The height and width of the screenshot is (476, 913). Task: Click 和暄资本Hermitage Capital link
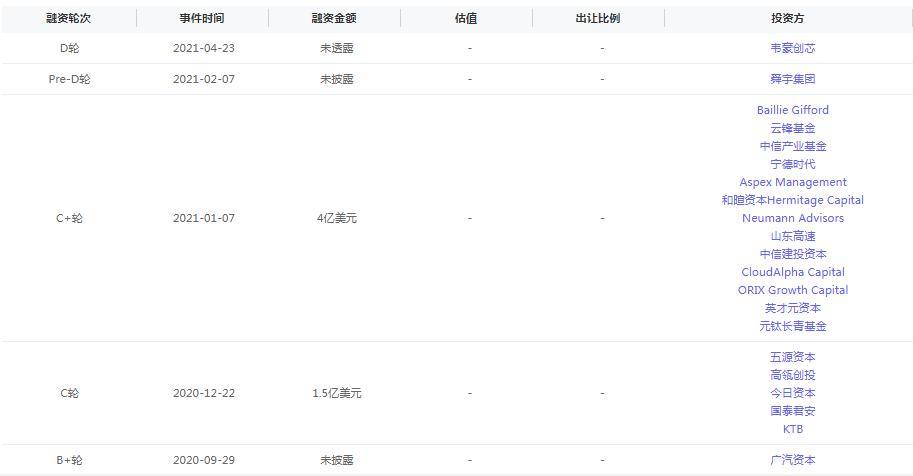tap(792, 200)
